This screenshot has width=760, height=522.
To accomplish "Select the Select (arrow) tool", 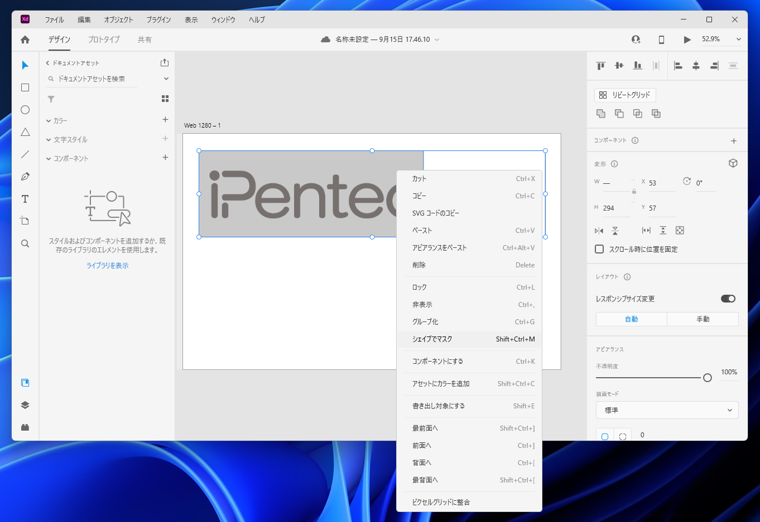I will (25, 65).
